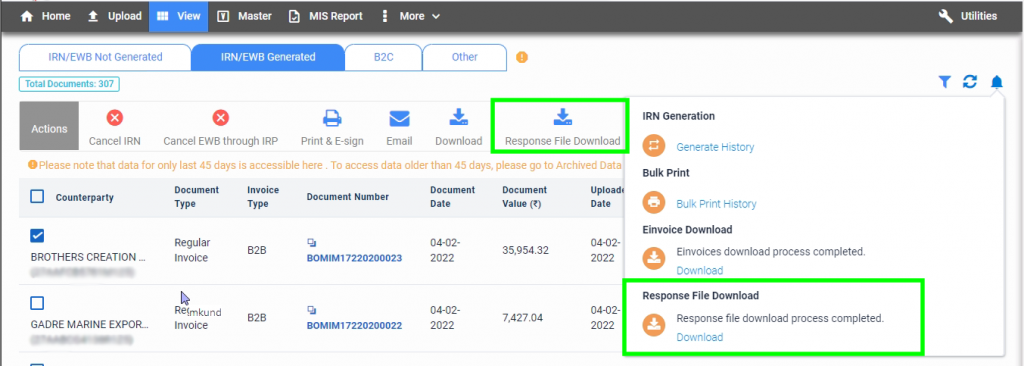1024x366 pixels.
Task: Expand the More dropdown menu
Action: click(x=410, y=16)
